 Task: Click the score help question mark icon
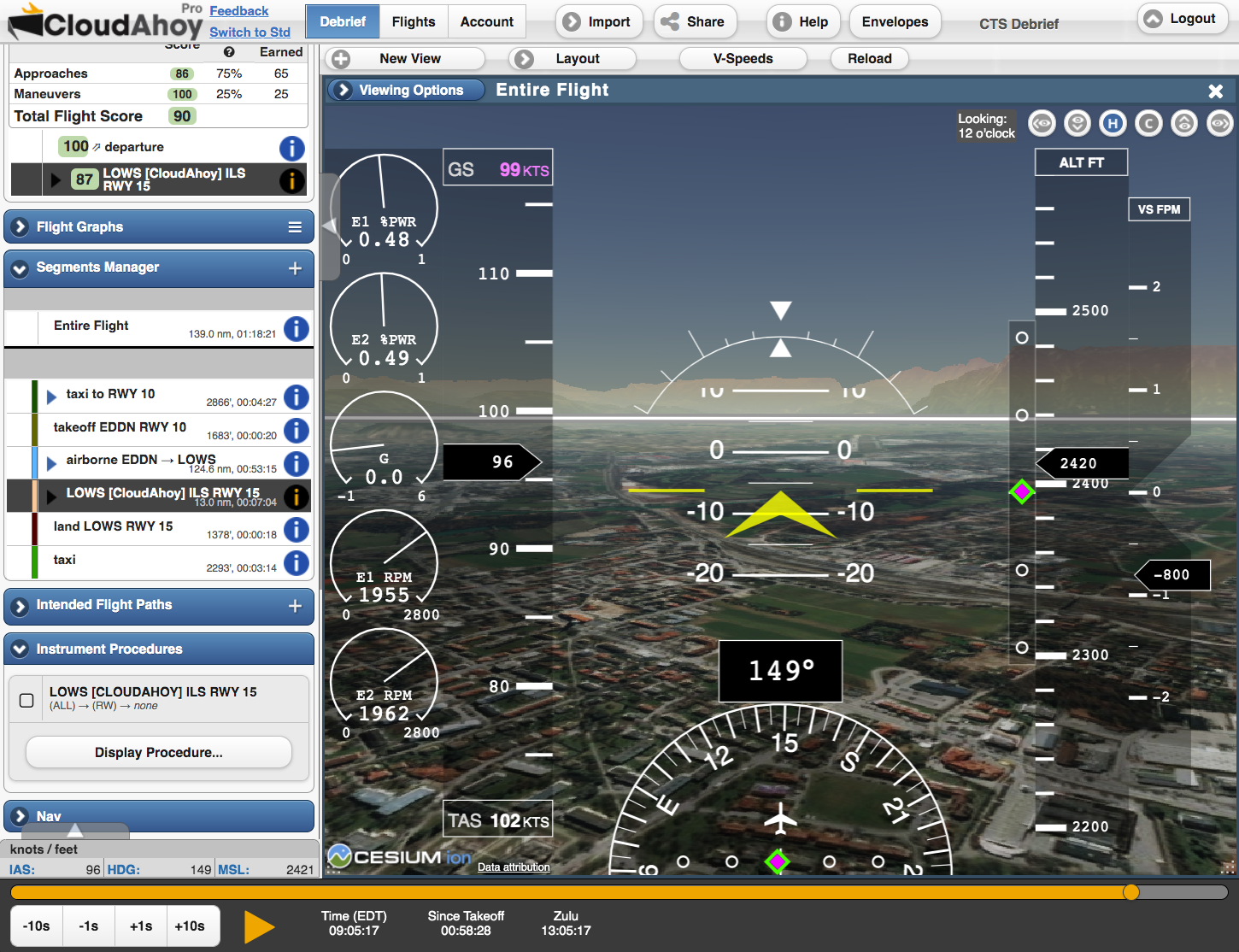pos(229,52)
